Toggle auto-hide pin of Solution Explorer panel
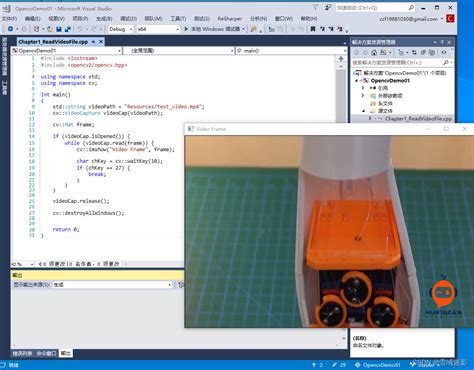Image resolution: width=474 pixels, height=370 pixels. click(442, 42)
